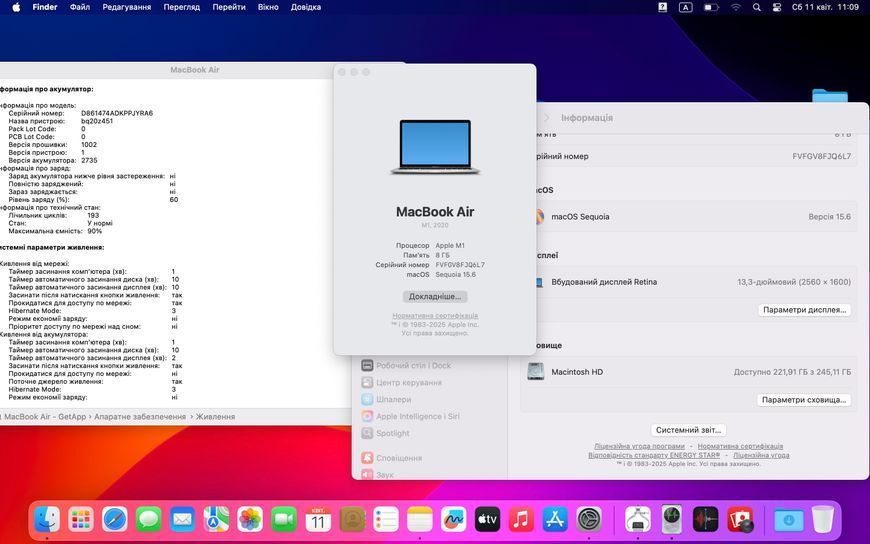Image resolution: width=870 pixels, height=544 pixels.
Task: Open Ліцензійна угода програми link
Action: 639,446
